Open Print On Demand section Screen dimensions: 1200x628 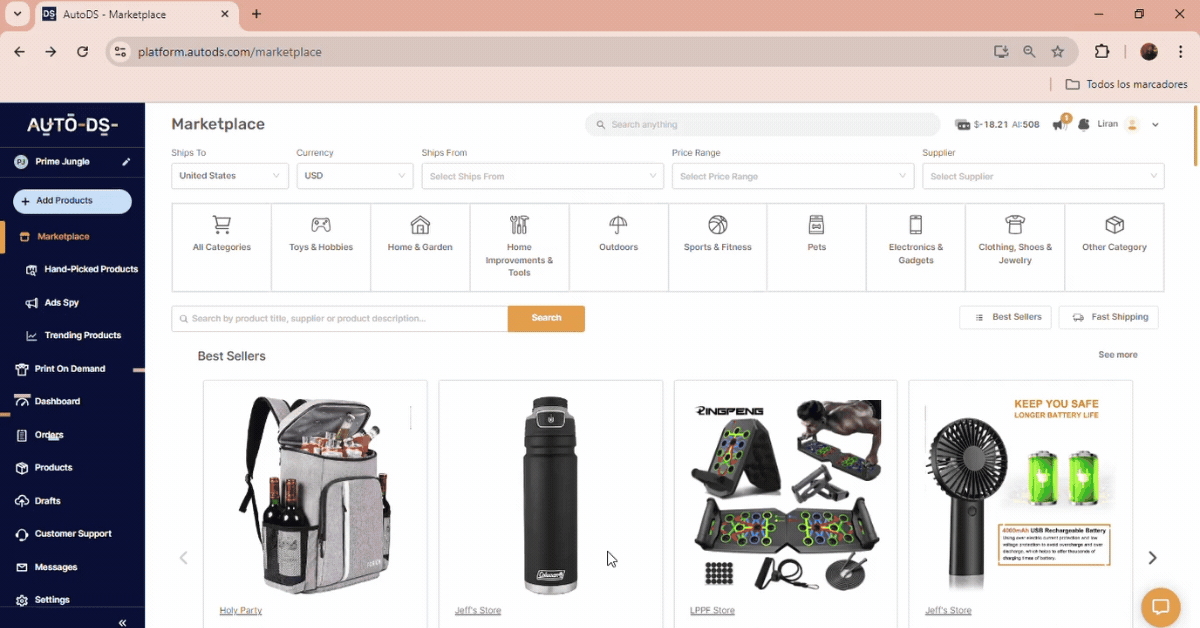pyautogui.click(x=62, y=368)
